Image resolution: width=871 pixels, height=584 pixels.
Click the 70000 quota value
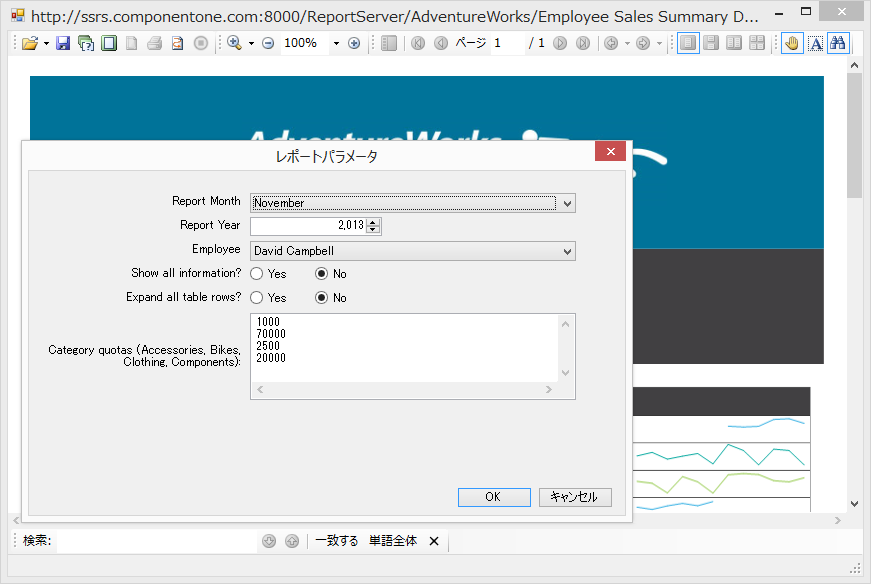(271, 334)
